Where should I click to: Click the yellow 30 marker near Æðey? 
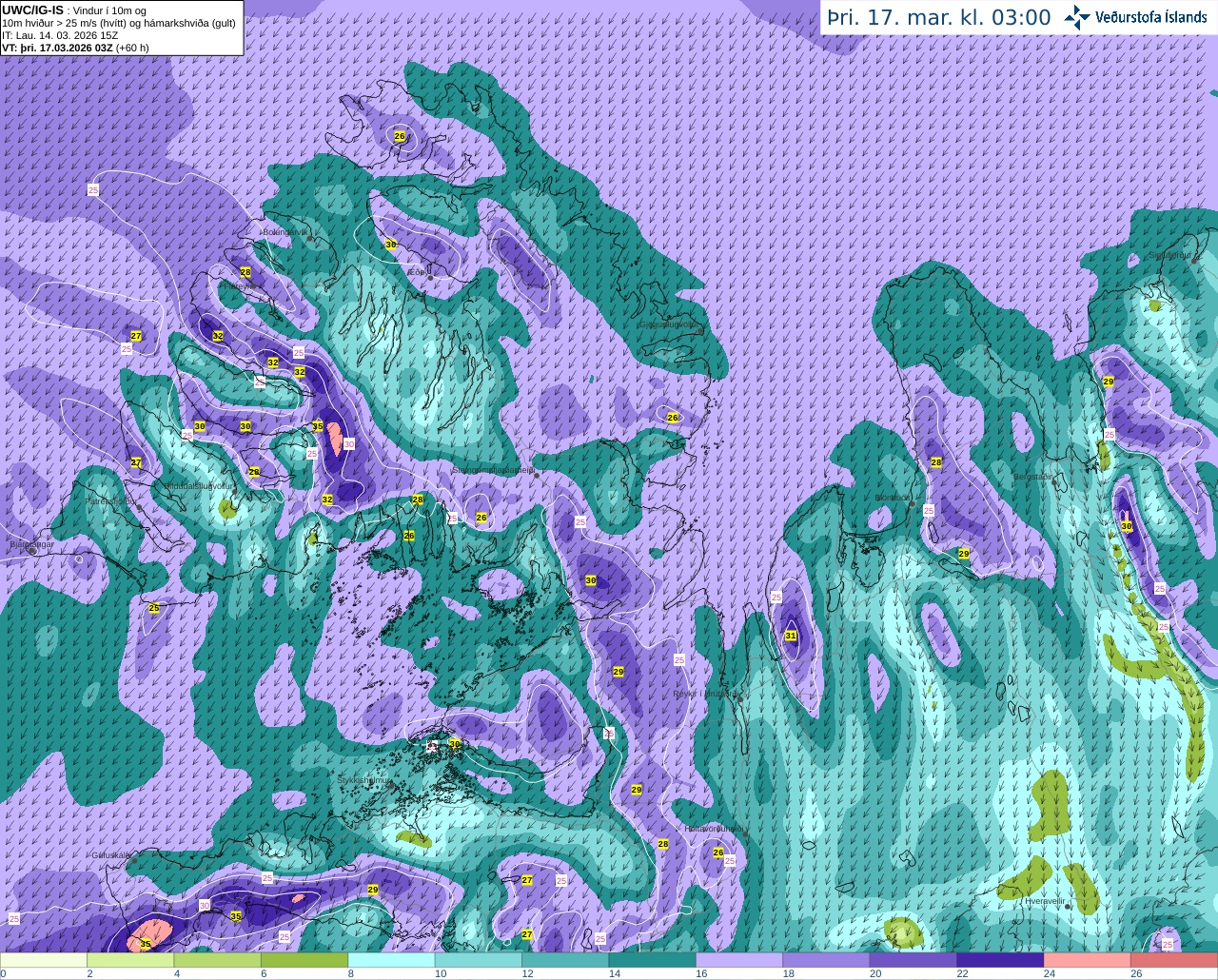(390, 245)
